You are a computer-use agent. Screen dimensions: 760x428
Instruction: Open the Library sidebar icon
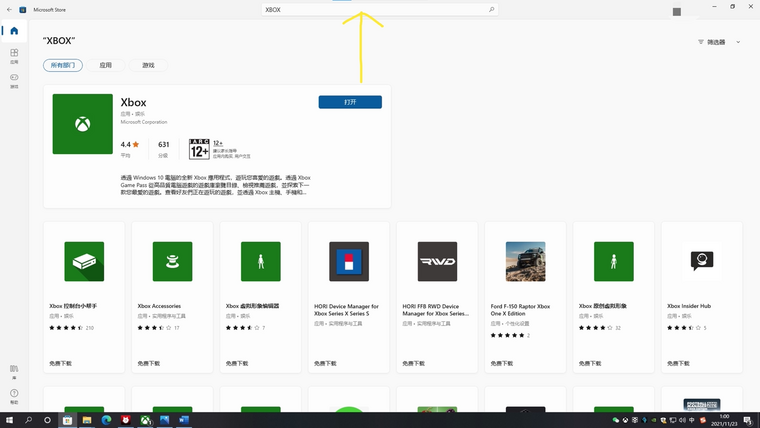(x=14, y=372)
